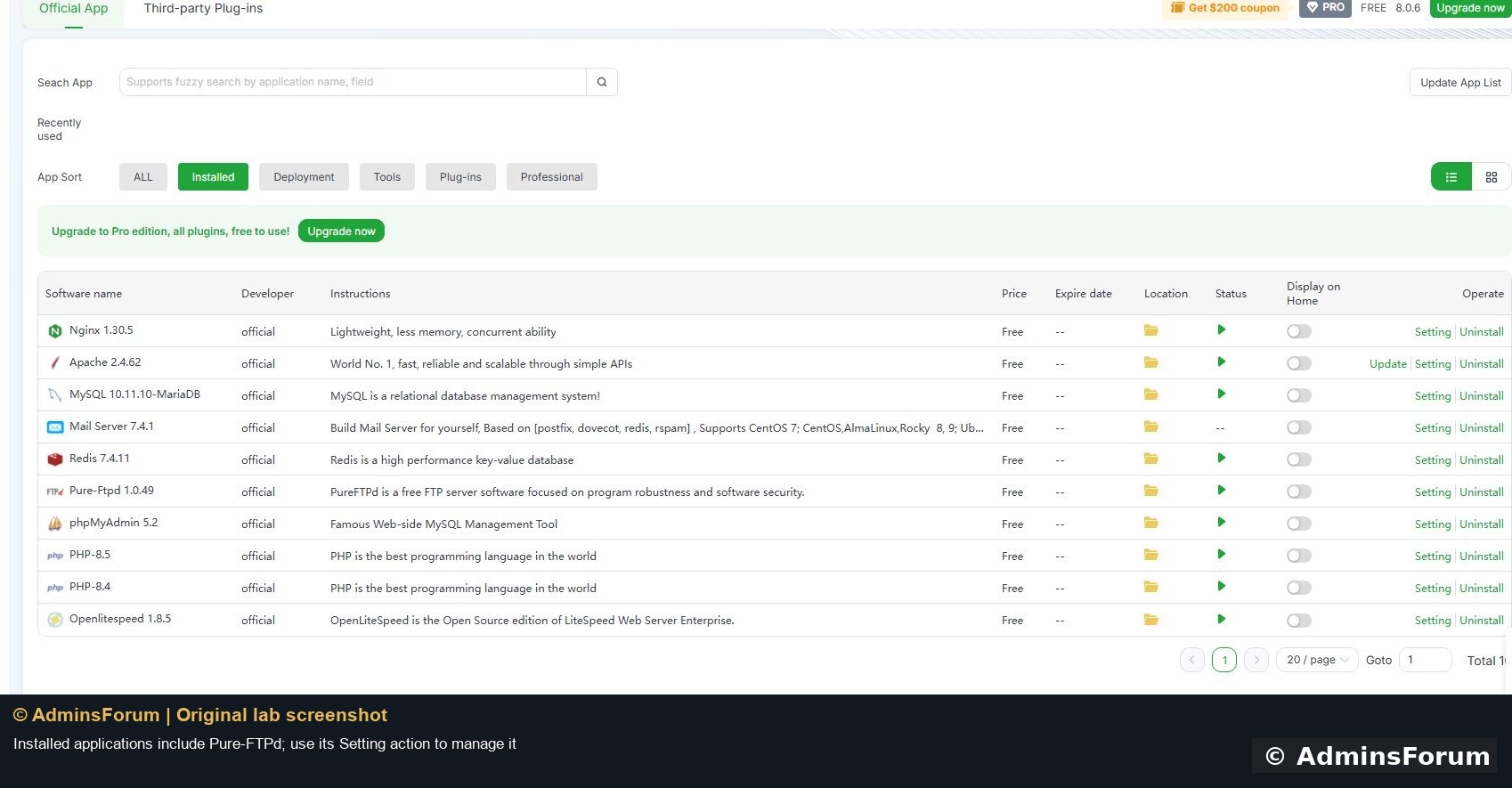Screen dimensions: 1512x788
Task: Open the Pure-Ftpd location folder icon
Action: [x=1150, y=491]
